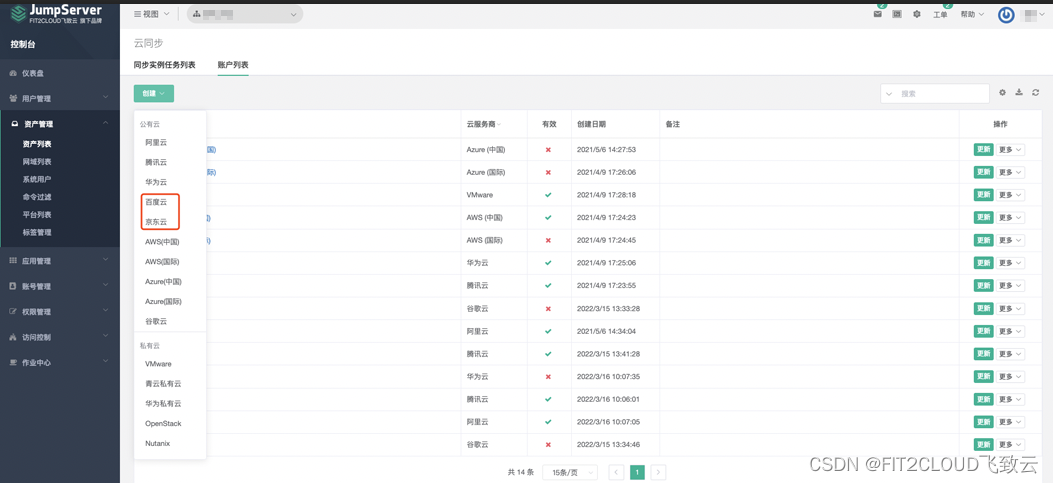Click the 2021/4/9 17:28:18 date cell
The image size is (1053, 483).
(606, 195)
